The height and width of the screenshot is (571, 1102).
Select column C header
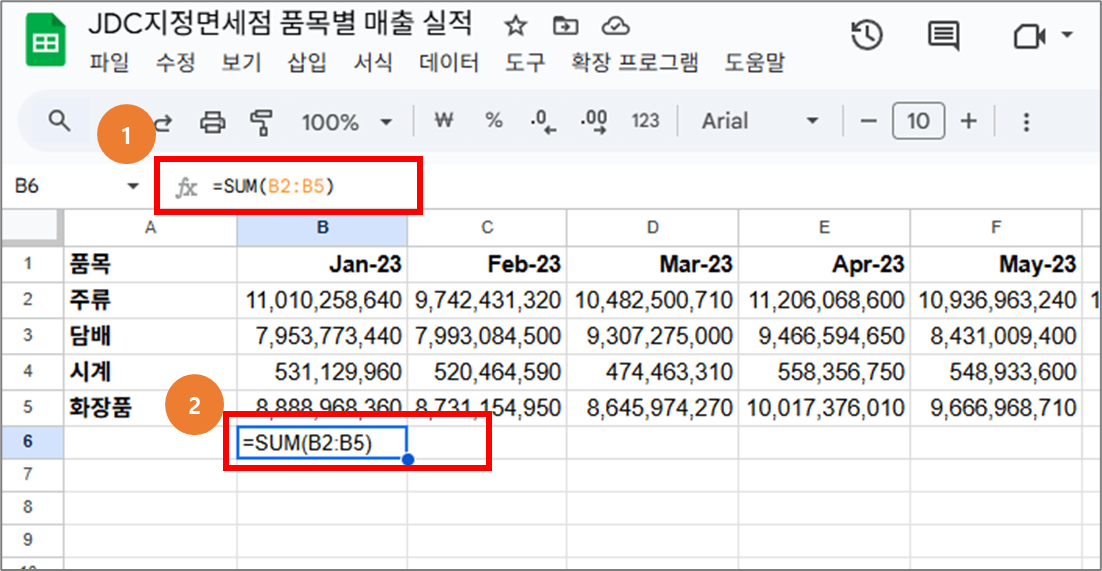point(487,227)
